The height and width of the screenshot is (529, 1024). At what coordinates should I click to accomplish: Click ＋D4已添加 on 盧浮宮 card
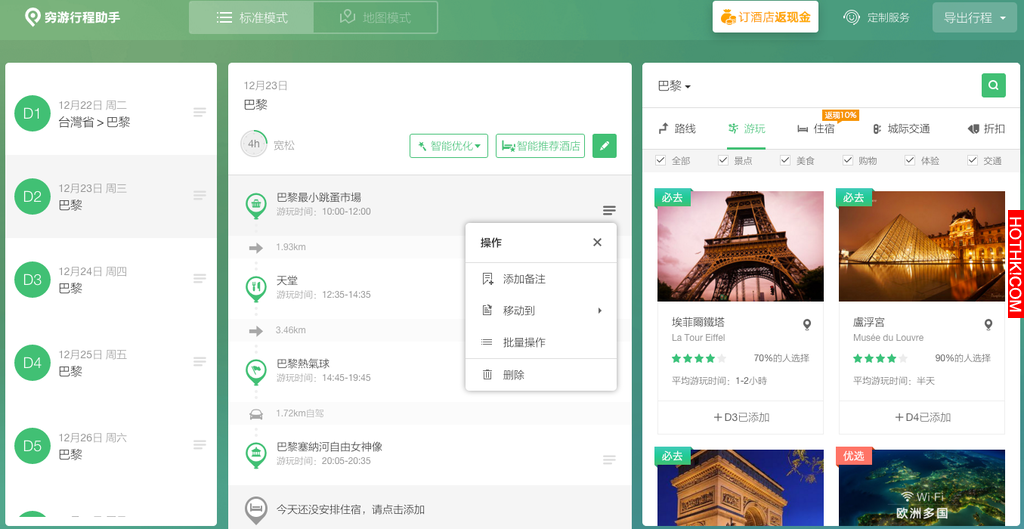click(921, 417)
